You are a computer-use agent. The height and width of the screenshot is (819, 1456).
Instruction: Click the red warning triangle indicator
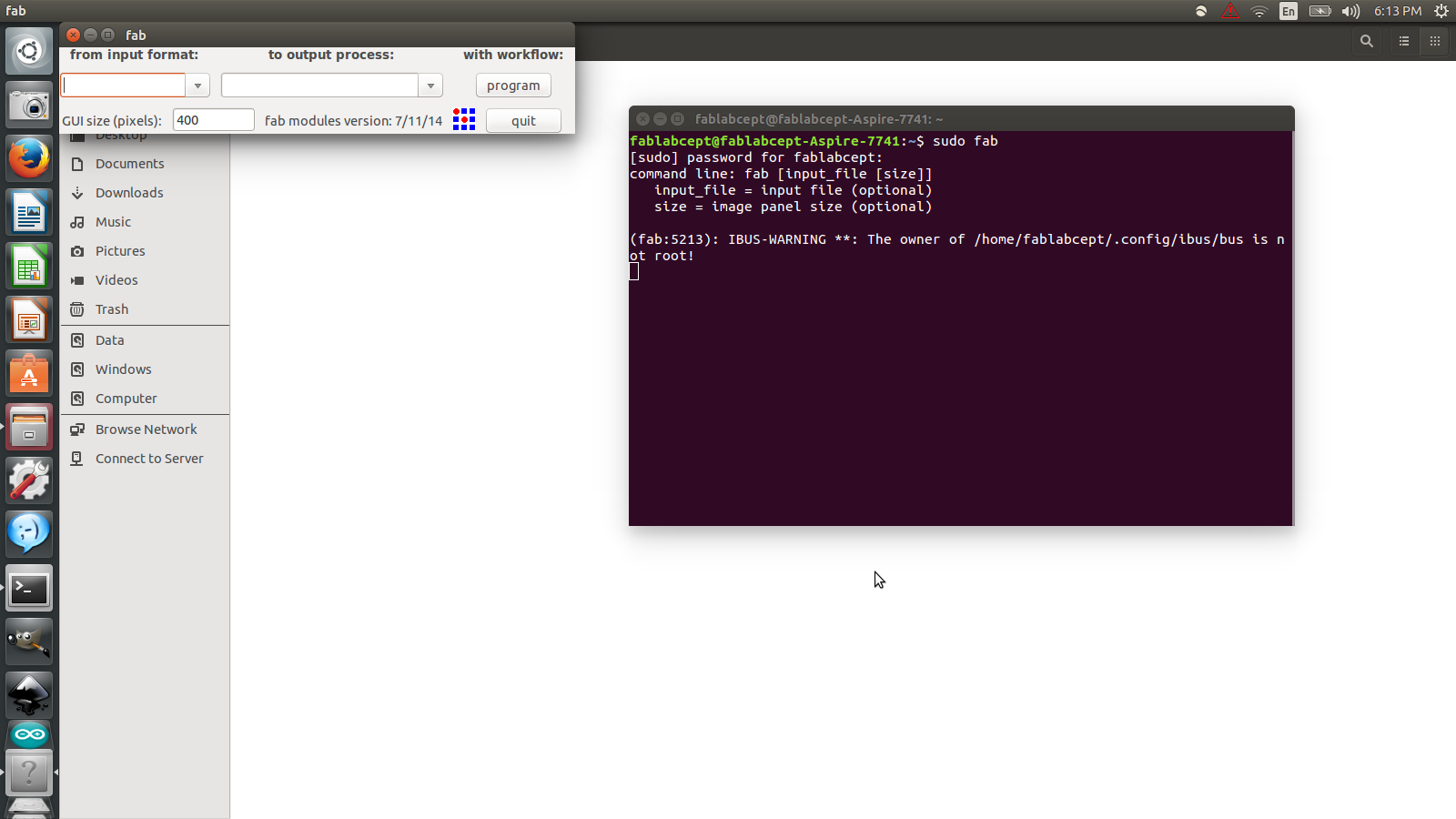1229,11
